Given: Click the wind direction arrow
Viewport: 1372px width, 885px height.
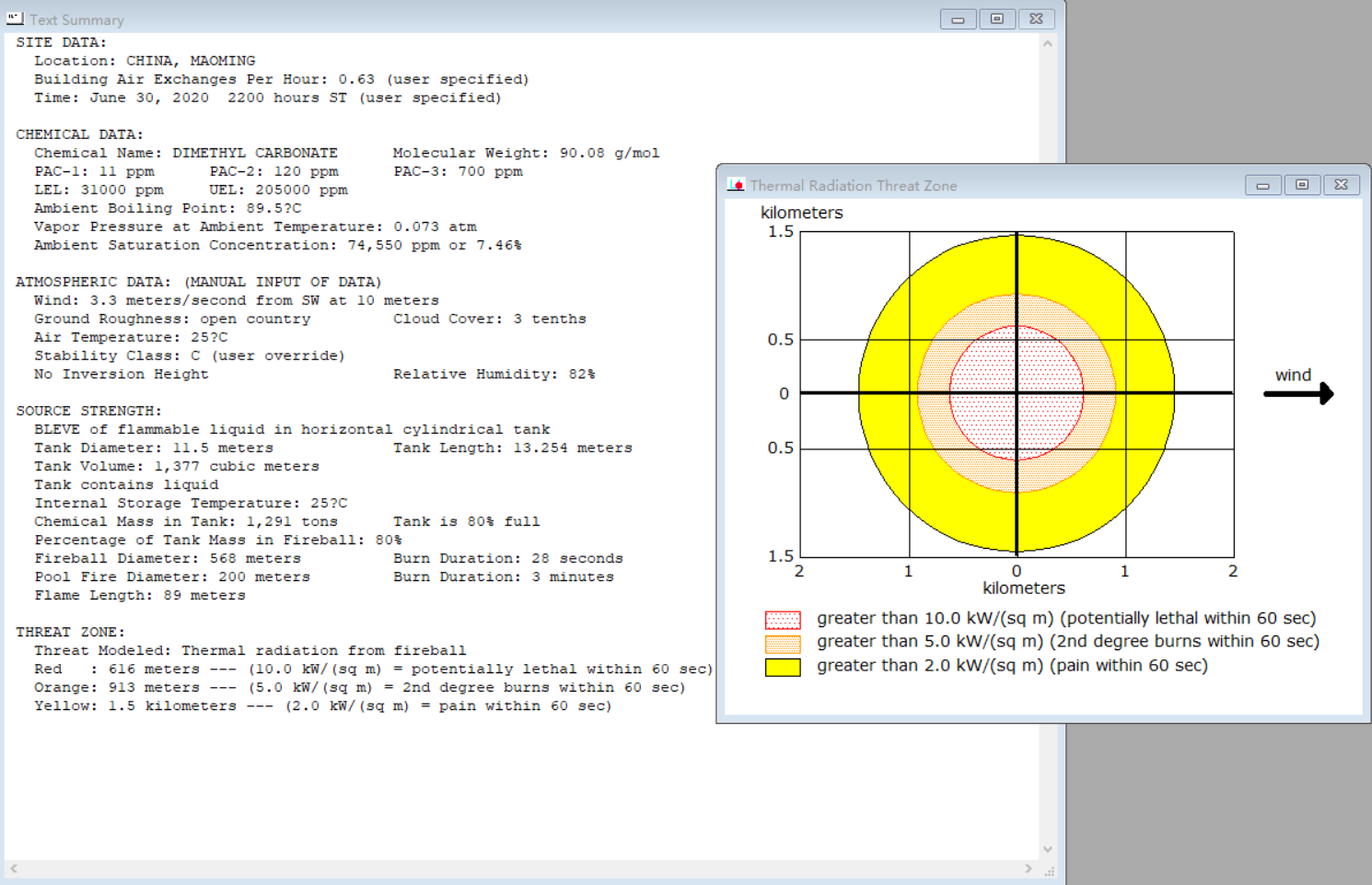Looking at the screenshot, I should coord(1298,394).
